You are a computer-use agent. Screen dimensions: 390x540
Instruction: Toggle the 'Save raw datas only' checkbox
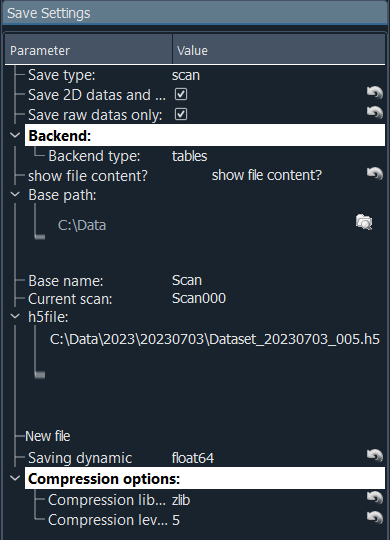click(181, 114)
